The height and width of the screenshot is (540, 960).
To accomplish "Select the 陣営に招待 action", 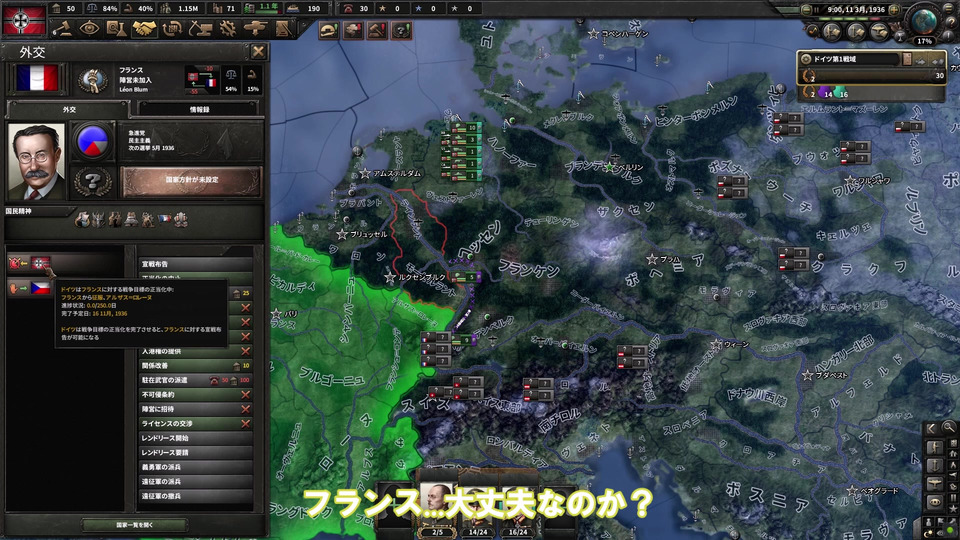I will click(x=195, y=409).
